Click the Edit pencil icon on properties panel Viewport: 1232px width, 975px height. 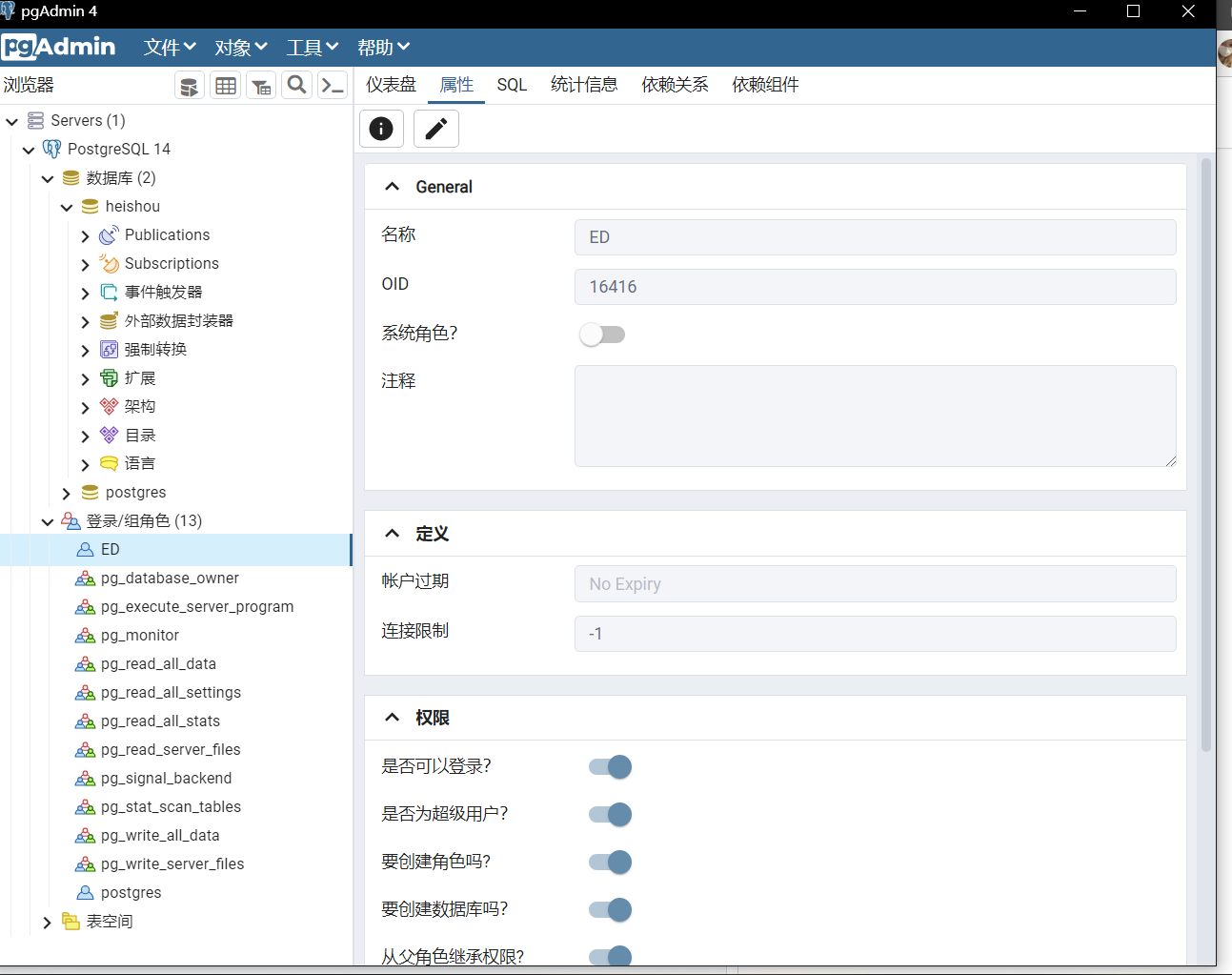click(x=435, y=129)
